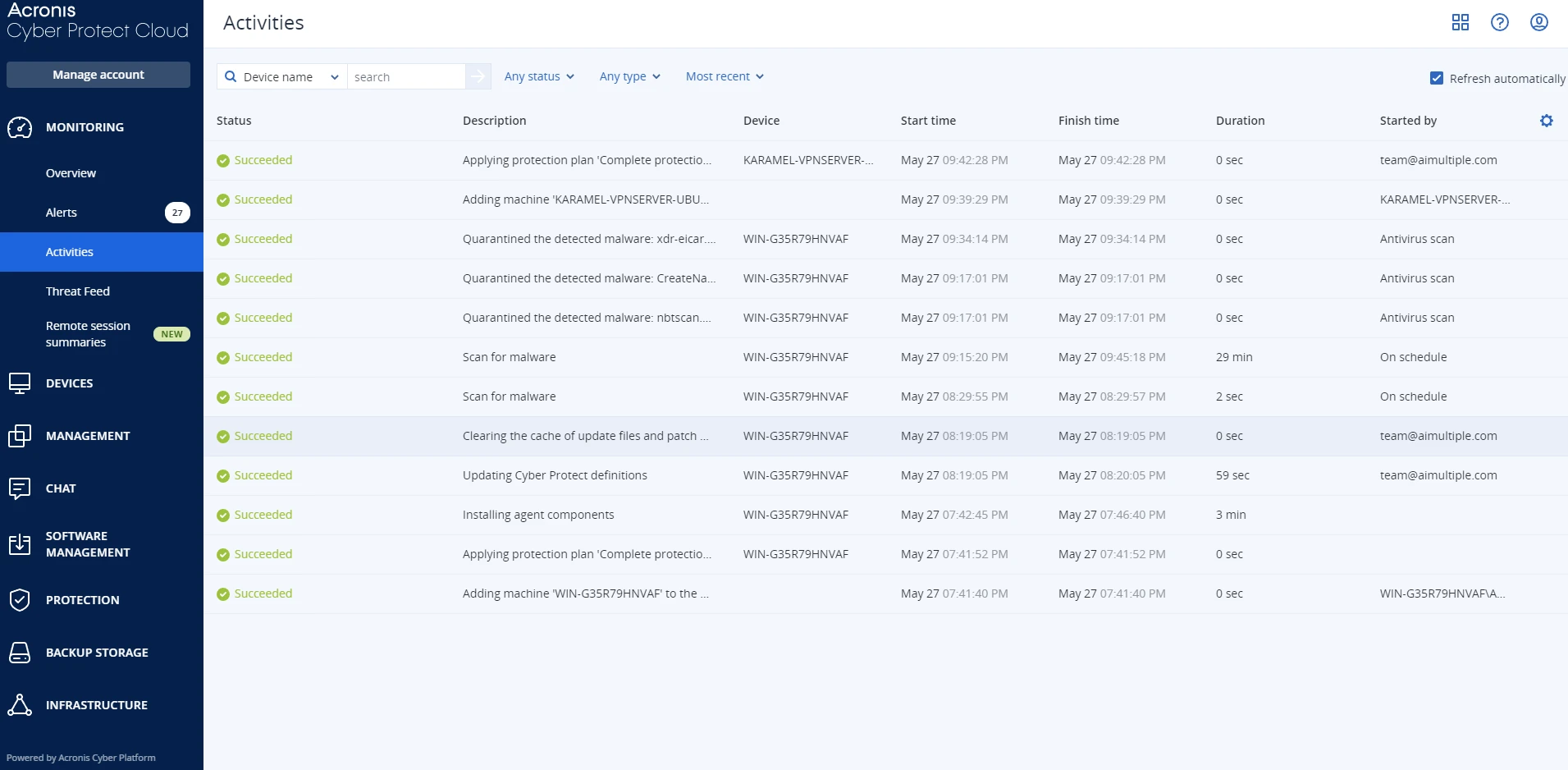The height and width of the screenshot is (770, 1568).
Task: Open 'Installing agent components' activity
Action: (x=885, y=515)
